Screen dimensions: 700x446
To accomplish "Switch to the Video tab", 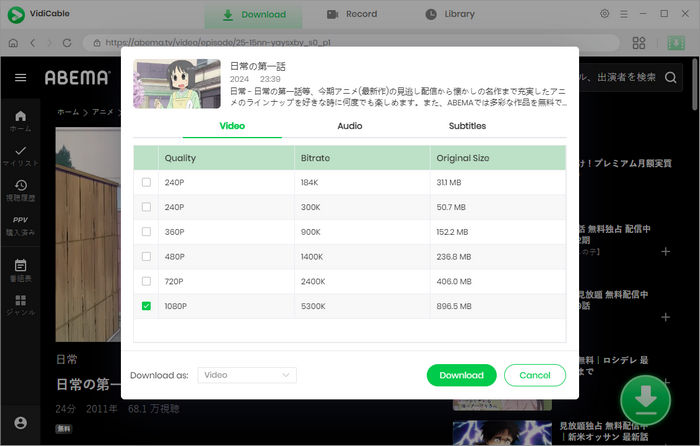I will point(232,126).
